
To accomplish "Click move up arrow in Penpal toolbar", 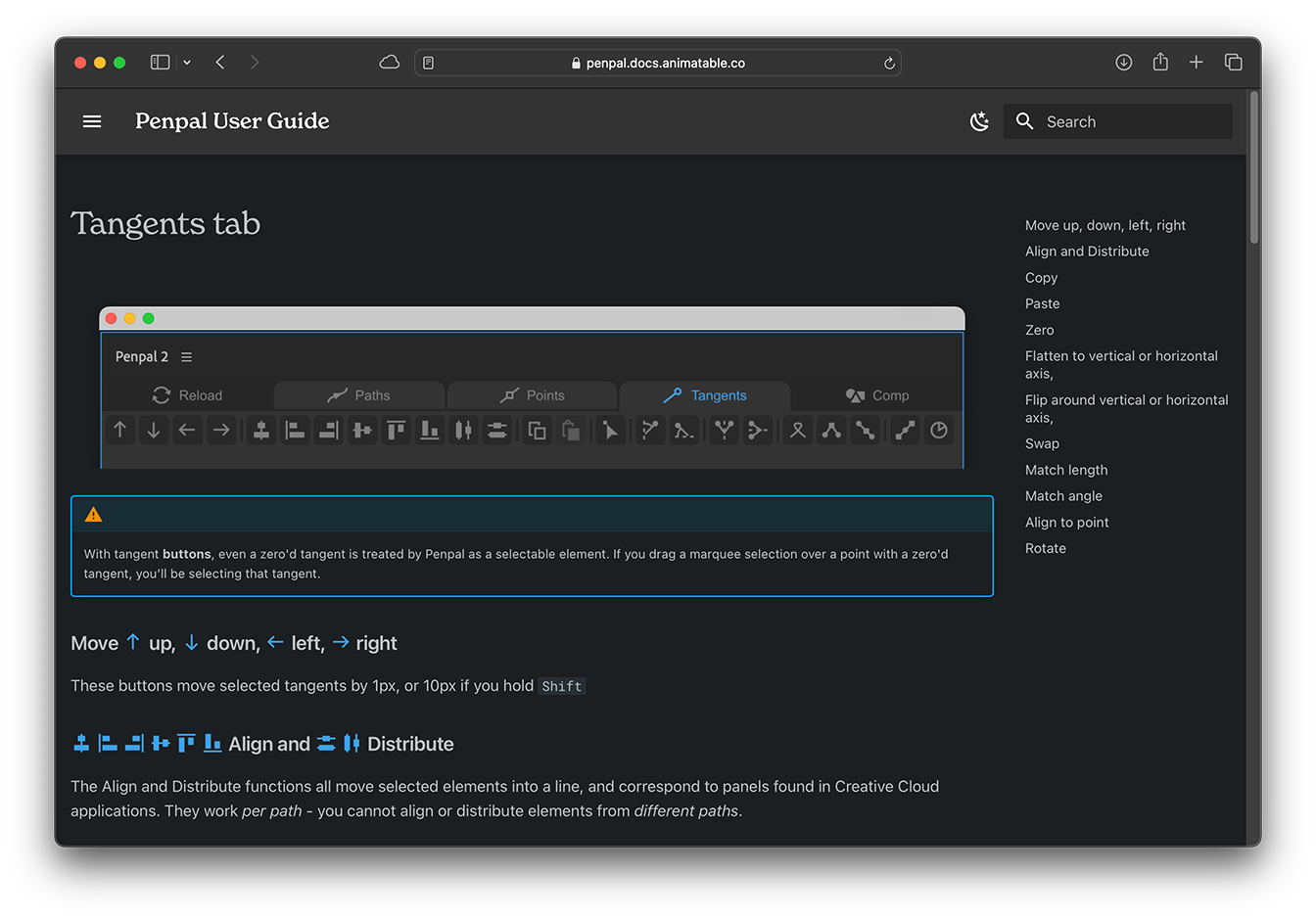I will click(x=120, y=430).
